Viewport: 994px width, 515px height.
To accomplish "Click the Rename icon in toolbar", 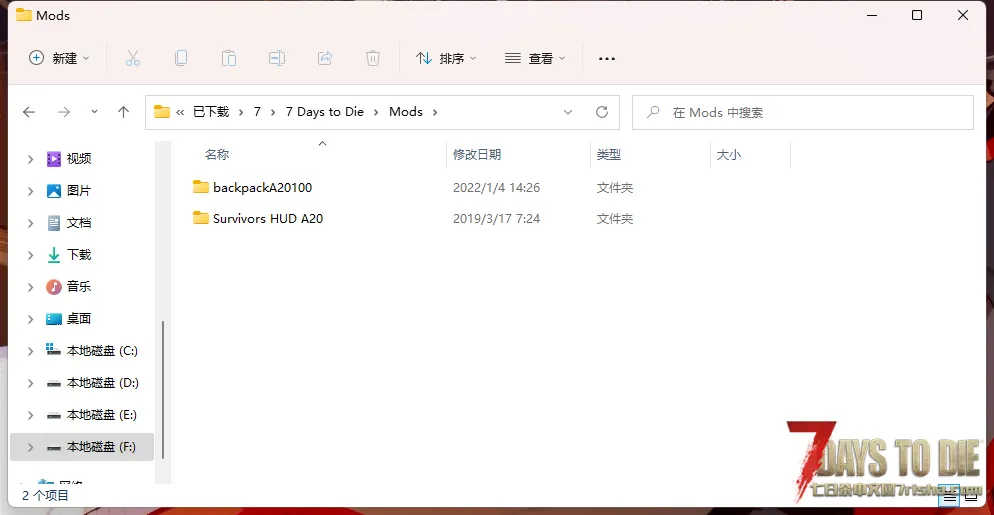I will [x=277, y=58].
